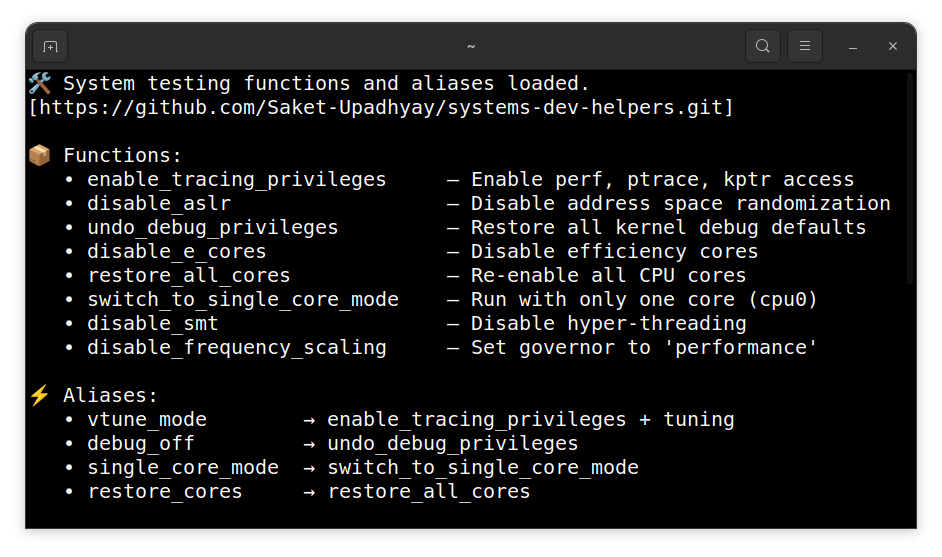942x557 pixels.
Task: Click the search magnifier icon
Action: click(763, 46)
